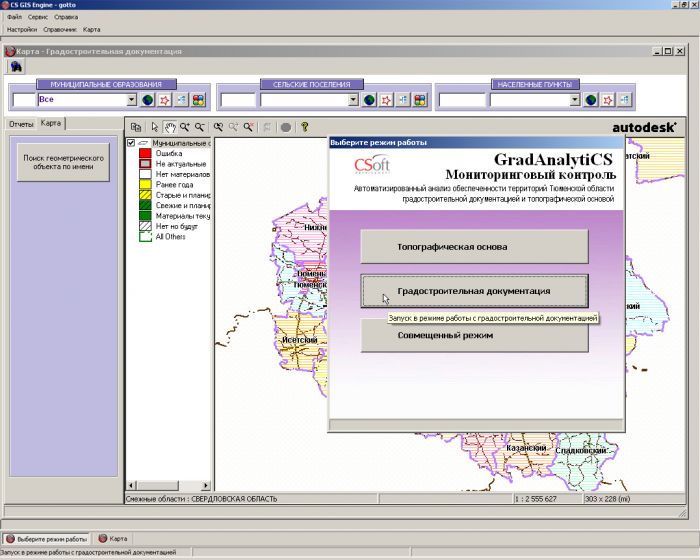Open the Настройки menu
Screen dimensions: 700x560
[22, 29]
